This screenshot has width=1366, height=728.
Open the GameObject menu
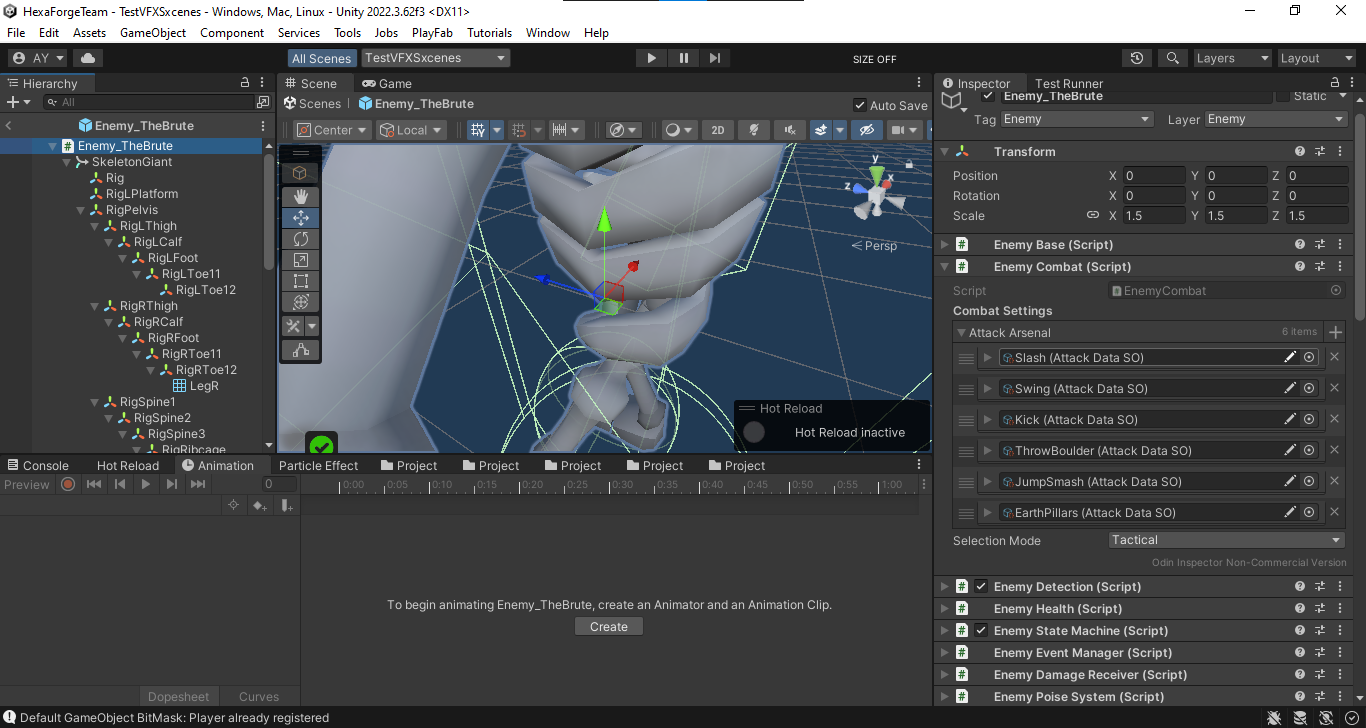point(153,33)
